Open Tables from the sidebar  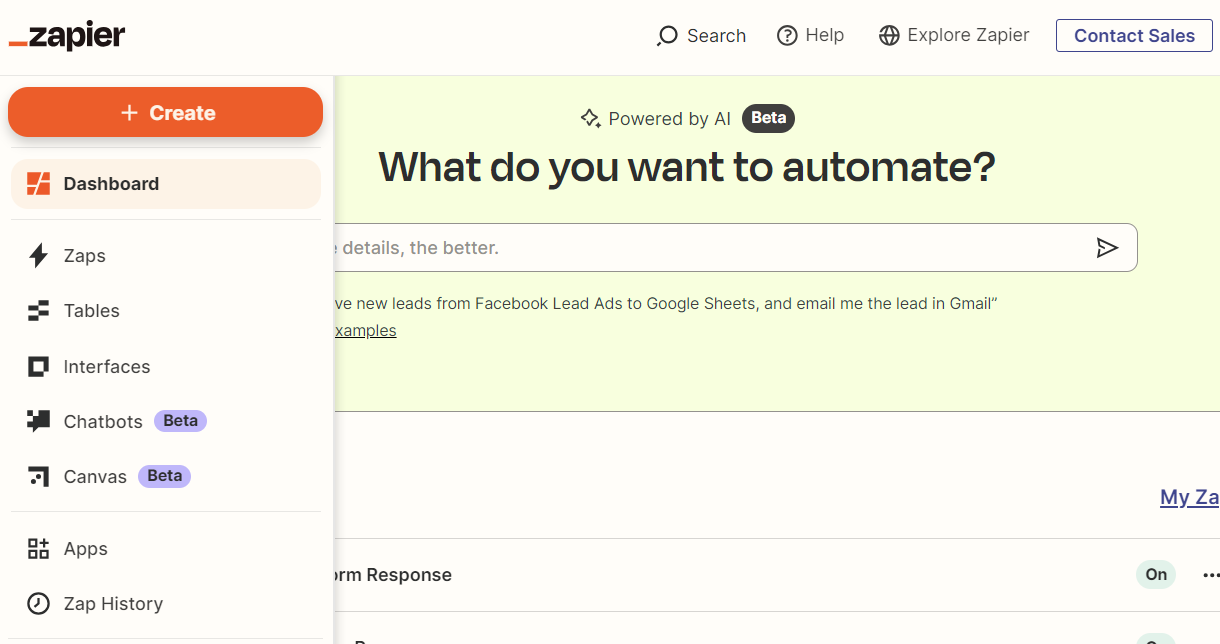coord(166,311)
